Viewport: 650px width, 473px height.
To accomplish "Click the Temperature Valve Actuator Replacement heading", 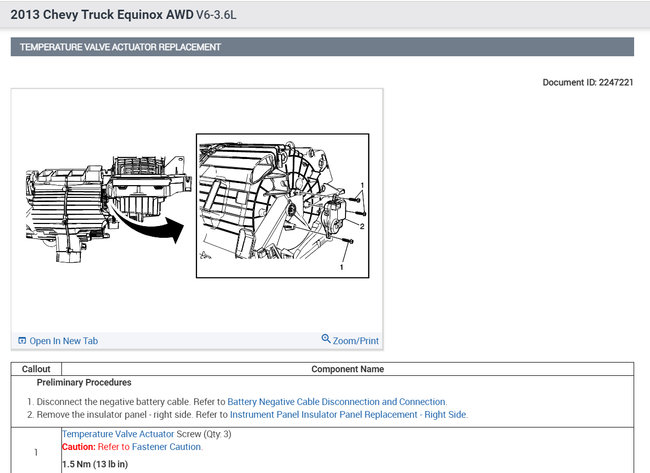I will coord(120,47).
